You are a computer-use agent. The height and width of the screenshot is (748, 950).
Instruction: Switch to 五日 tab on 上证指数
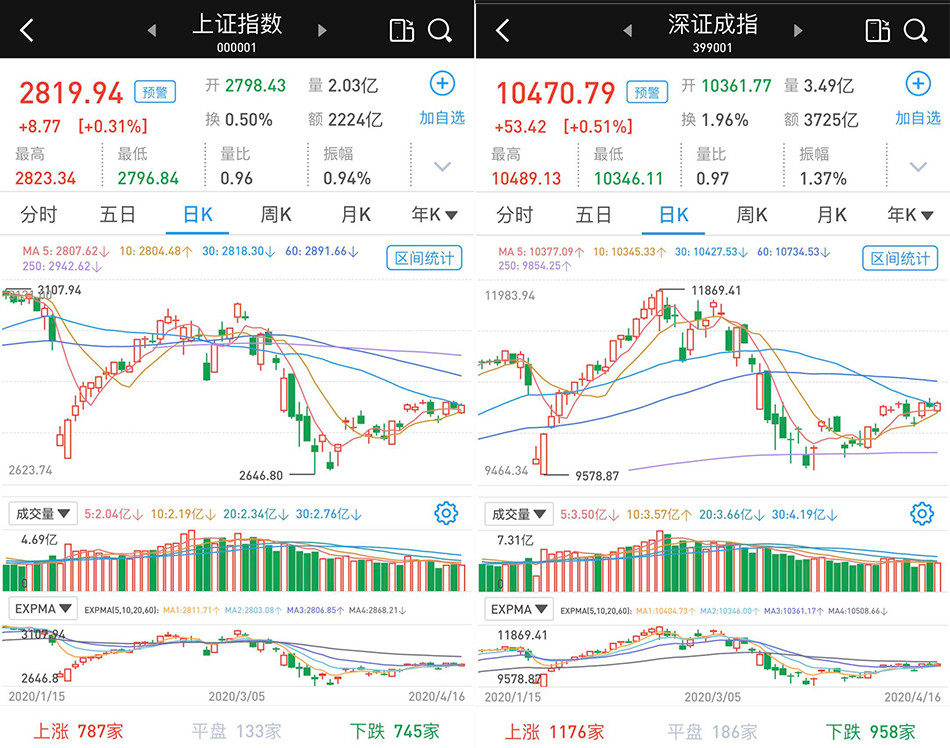[118, 214]
